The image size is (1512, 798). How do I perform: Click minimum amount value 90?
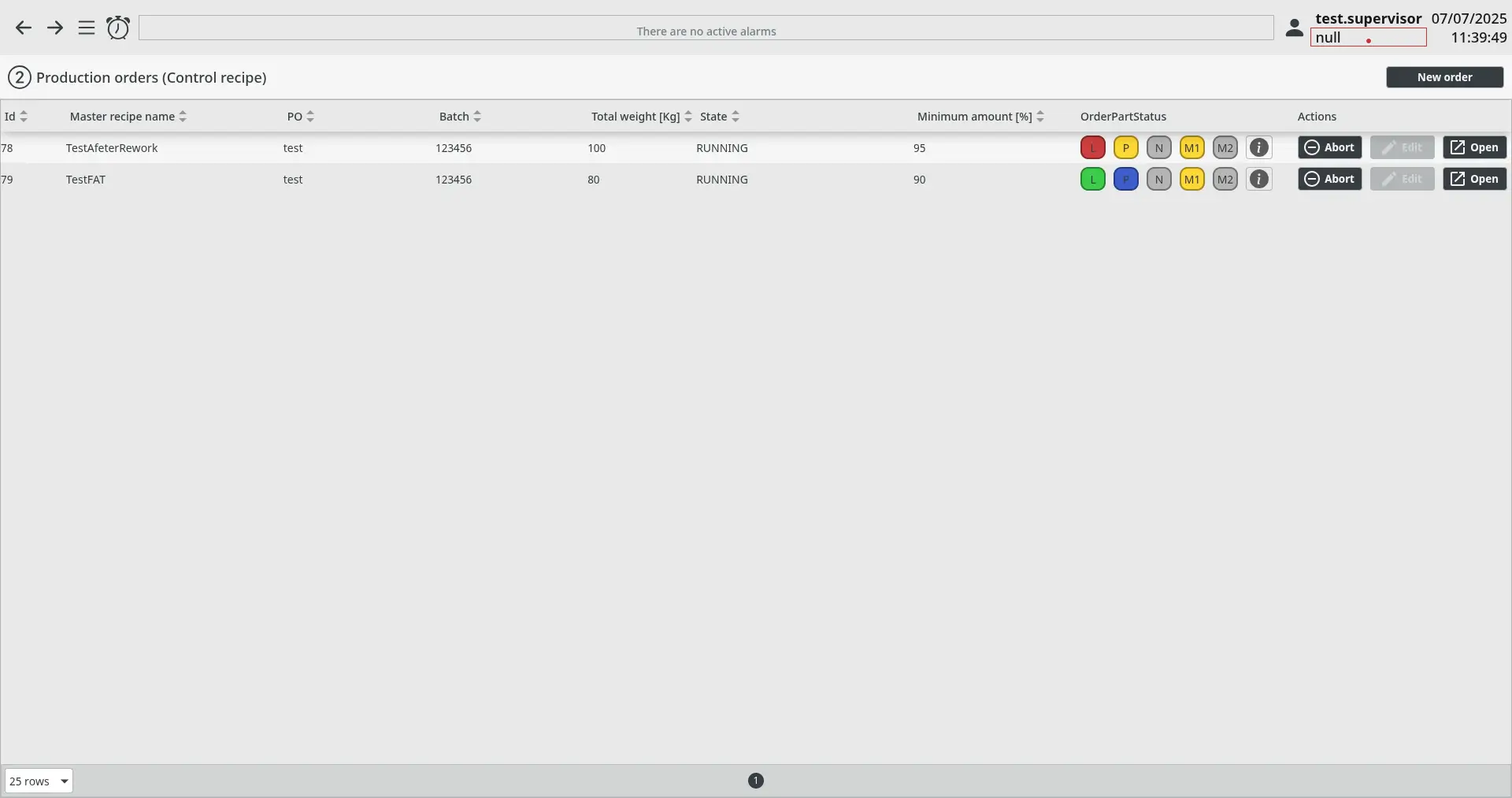pos(920,180)
